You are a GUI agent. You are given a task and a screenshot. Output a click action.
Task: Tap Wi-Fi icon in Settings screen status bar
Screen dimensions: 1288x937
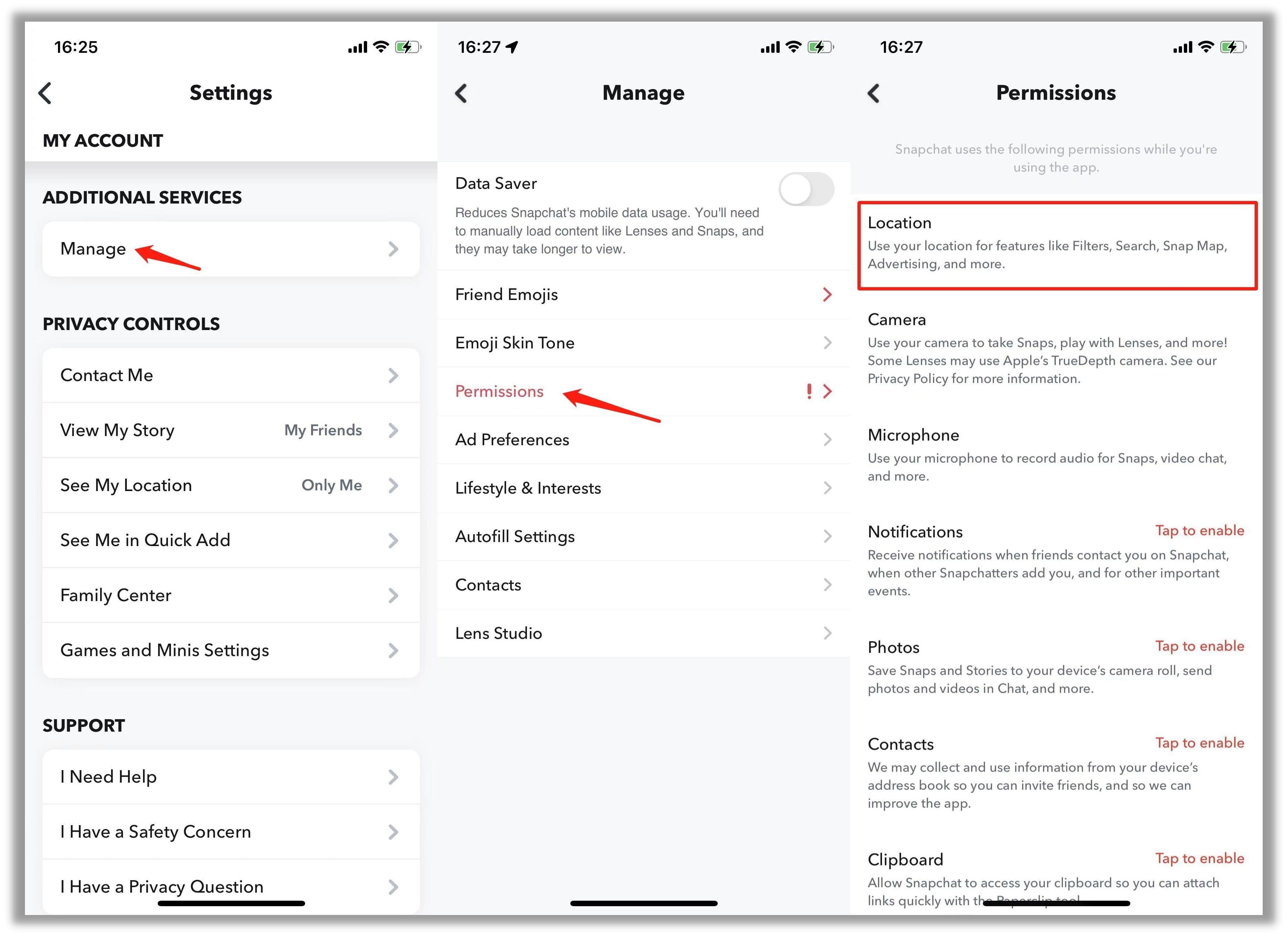(381, 47)
